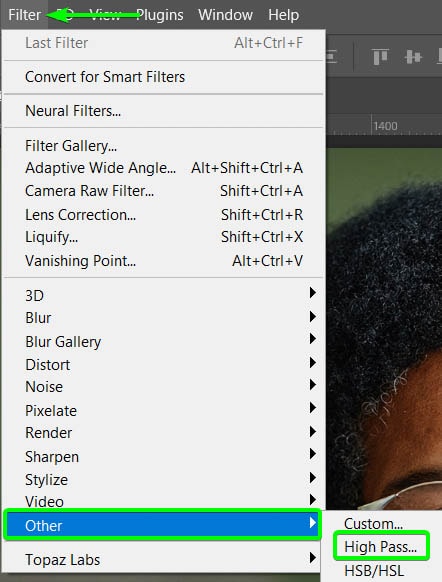Select High Pass from Other submenu

click(x=381, y=546)
